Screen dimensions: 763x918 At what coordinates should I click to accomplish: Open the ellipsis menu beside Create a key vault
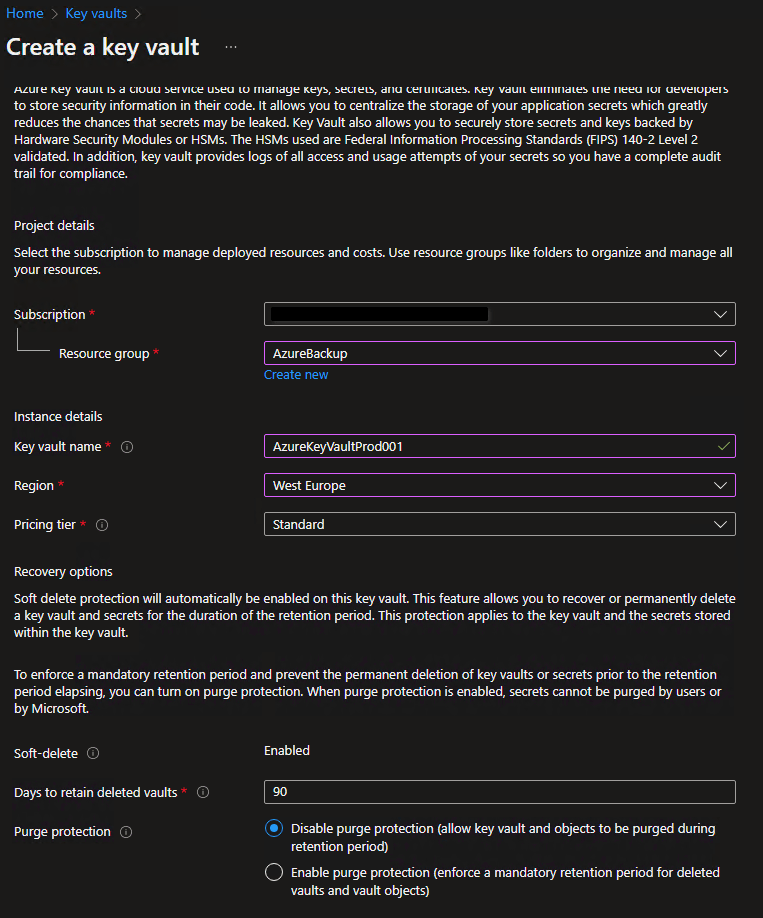click(x=231, y=47)
